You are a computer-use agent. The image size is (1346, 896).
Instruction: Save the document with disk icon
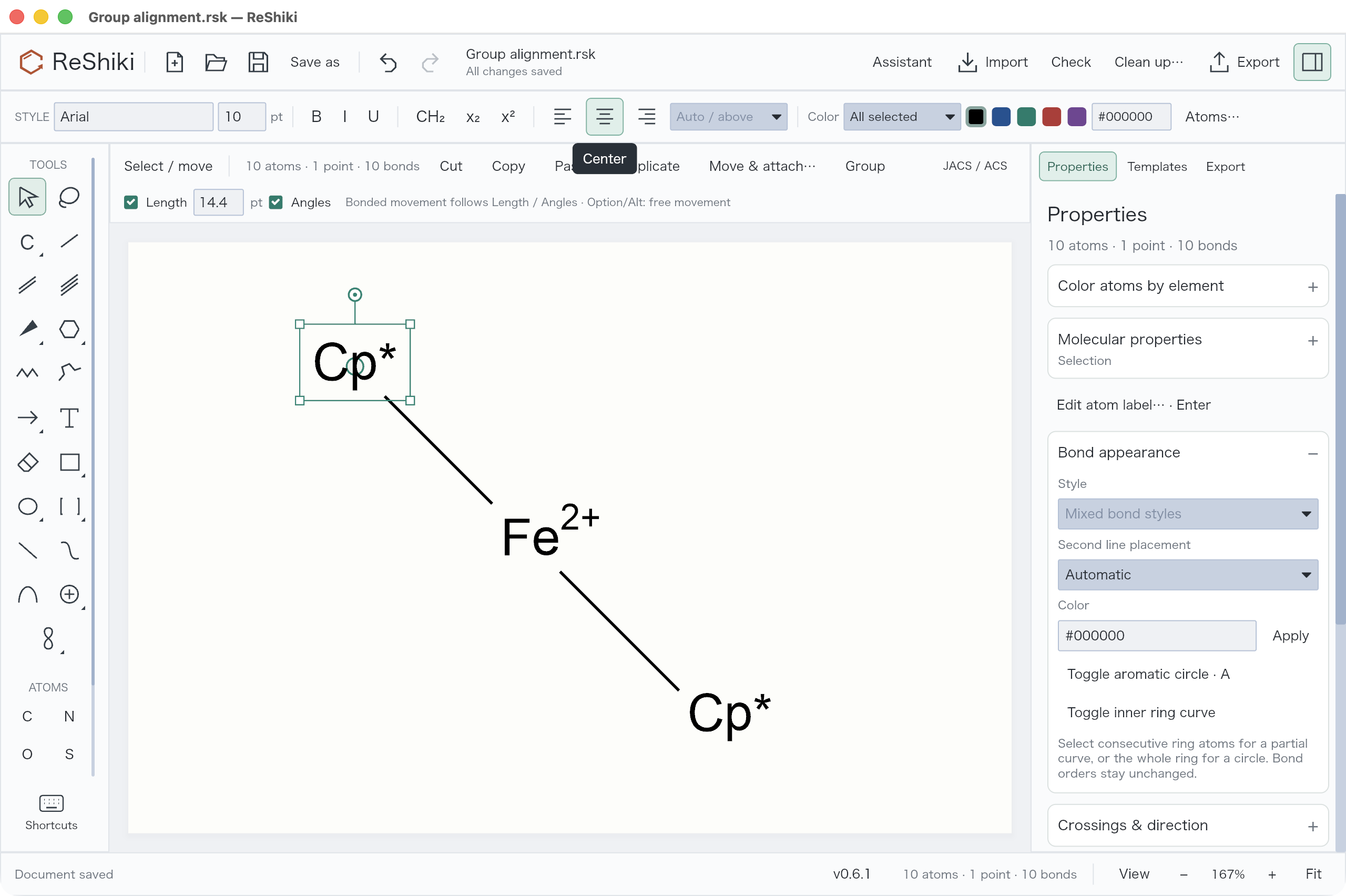click(x=258, y=62)
